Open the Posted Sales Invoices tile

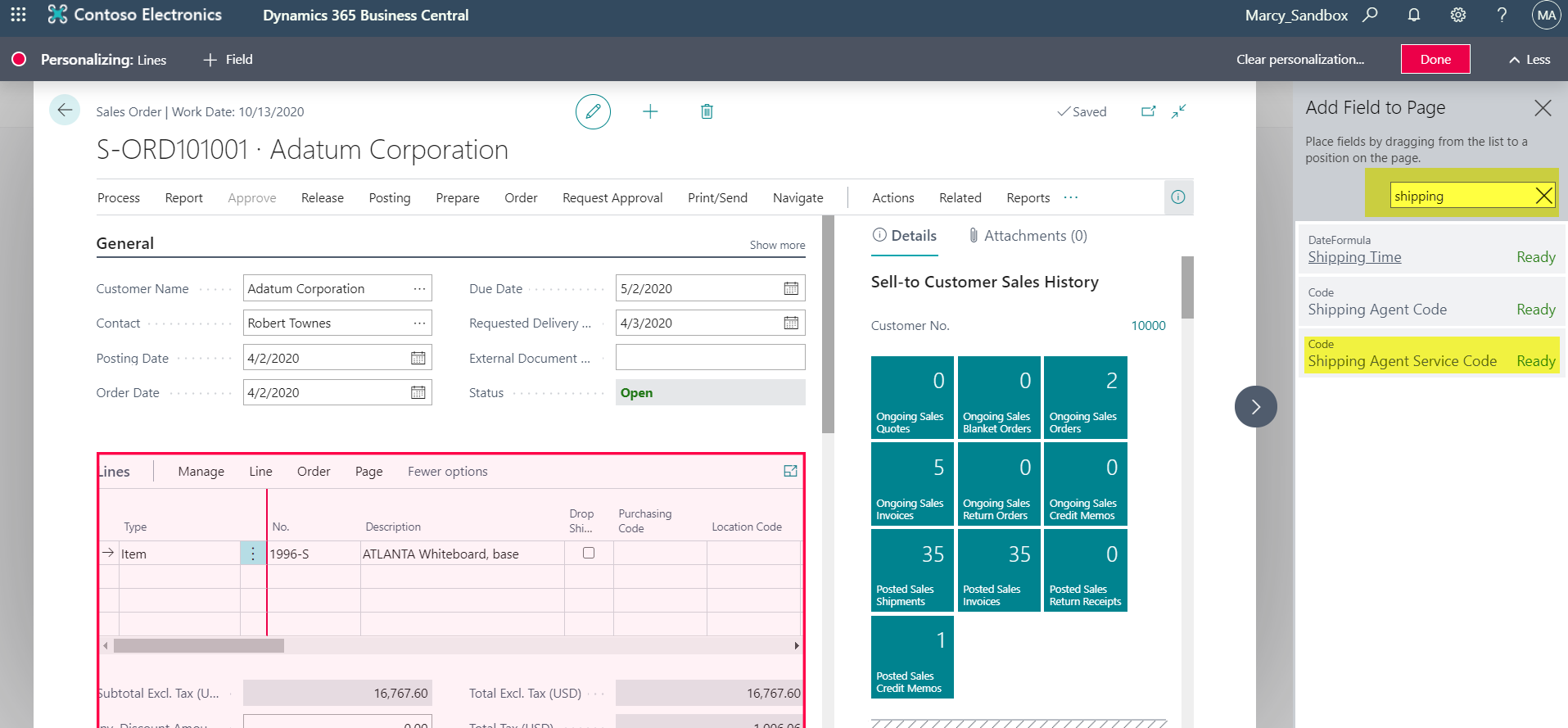coord(999,570)
